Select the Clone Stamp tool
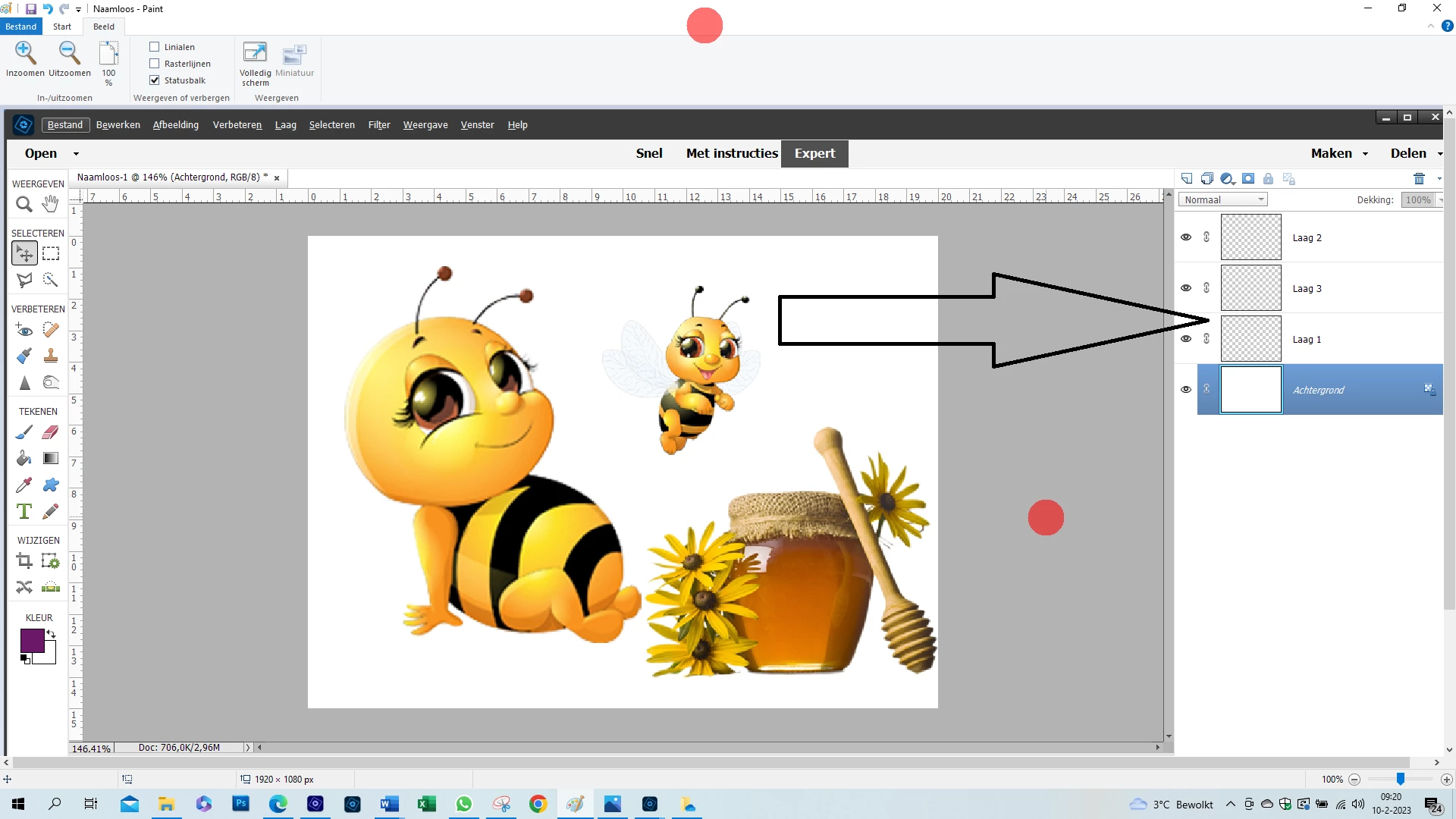Screen dimensions: 1456x819 point(51,356)
